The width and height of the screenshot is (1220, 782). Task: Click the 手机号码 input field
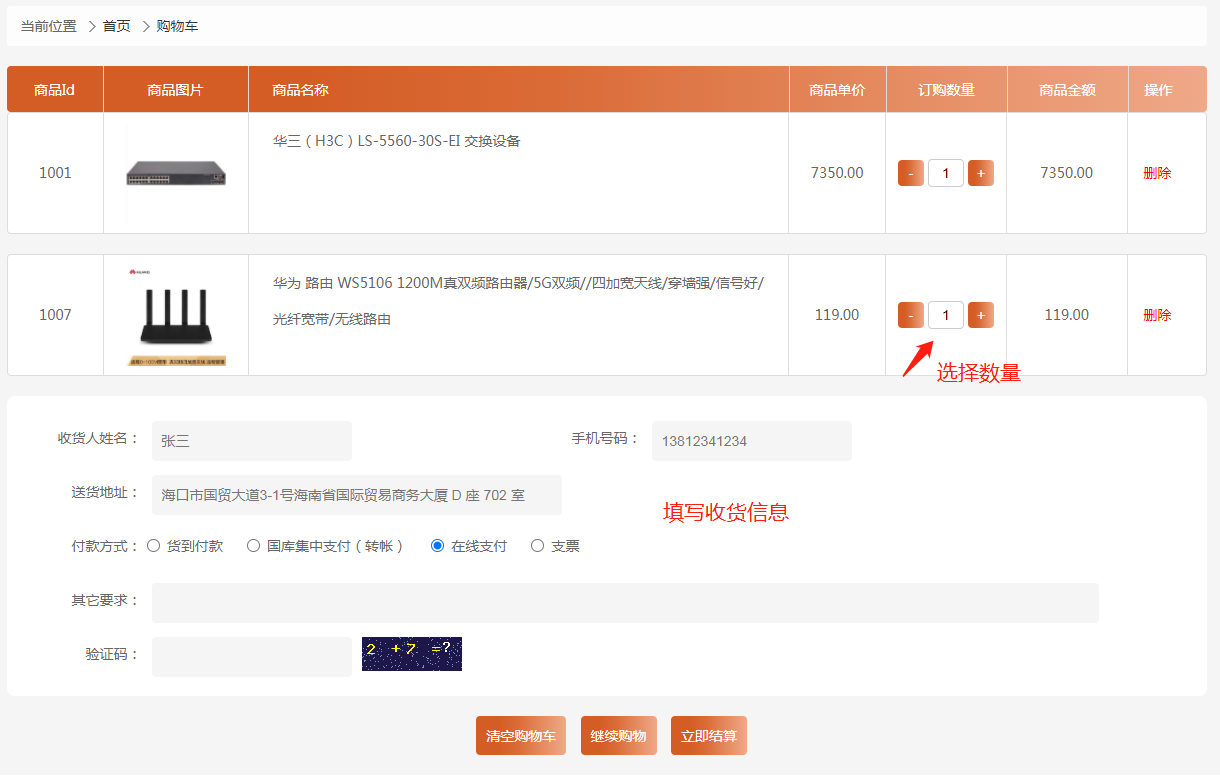[x=752, y=441]
